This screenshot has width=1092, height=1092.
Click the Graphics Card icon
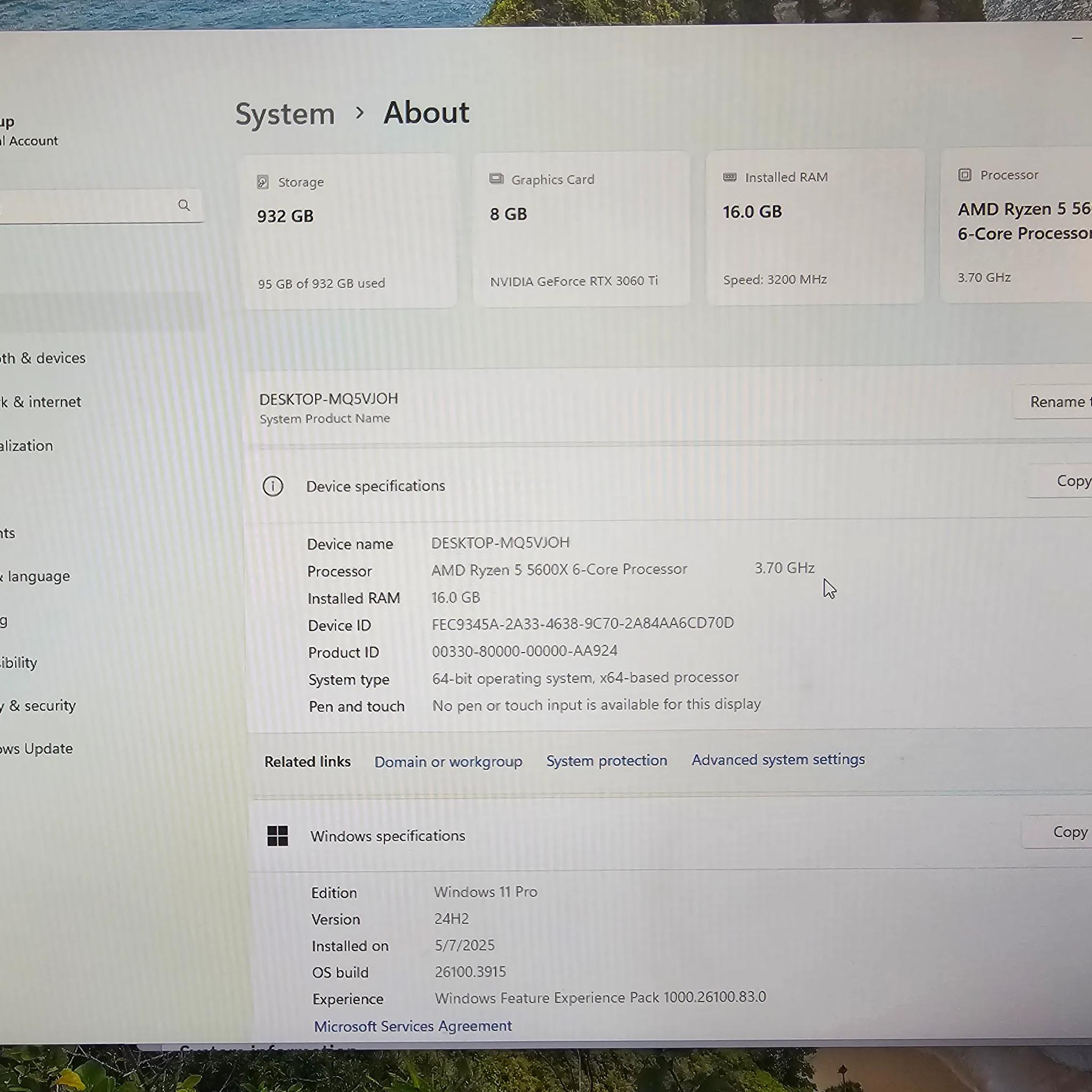496,179
